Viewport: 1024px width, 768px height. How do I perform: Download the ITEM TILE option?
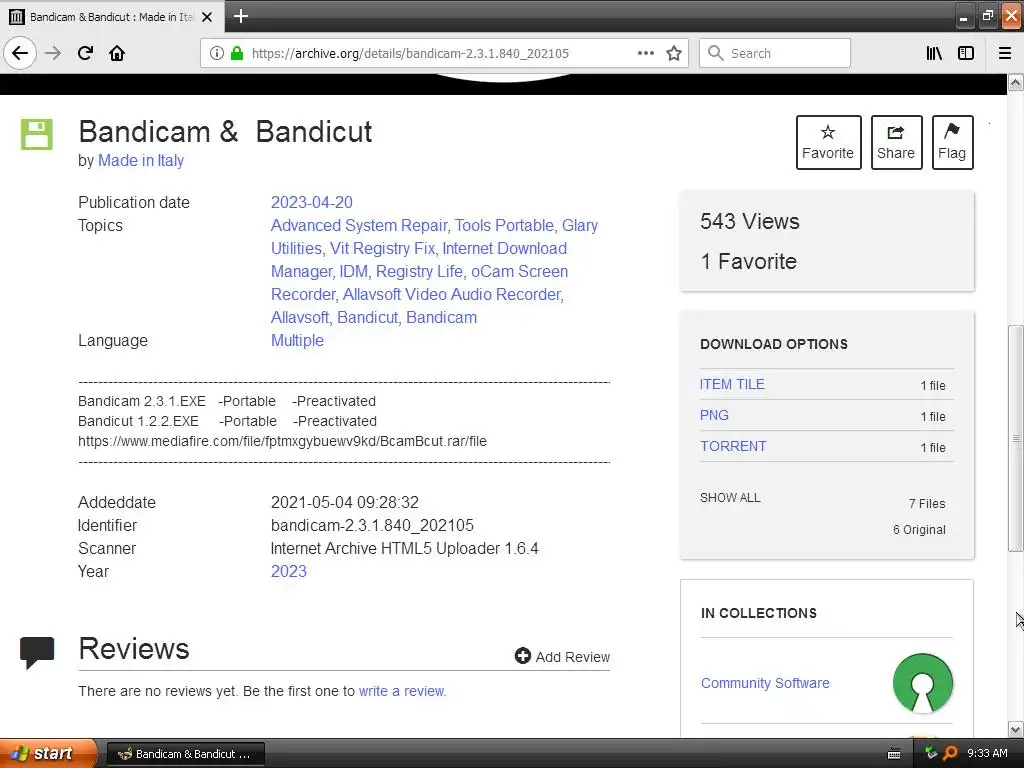[x=732, y=384]
